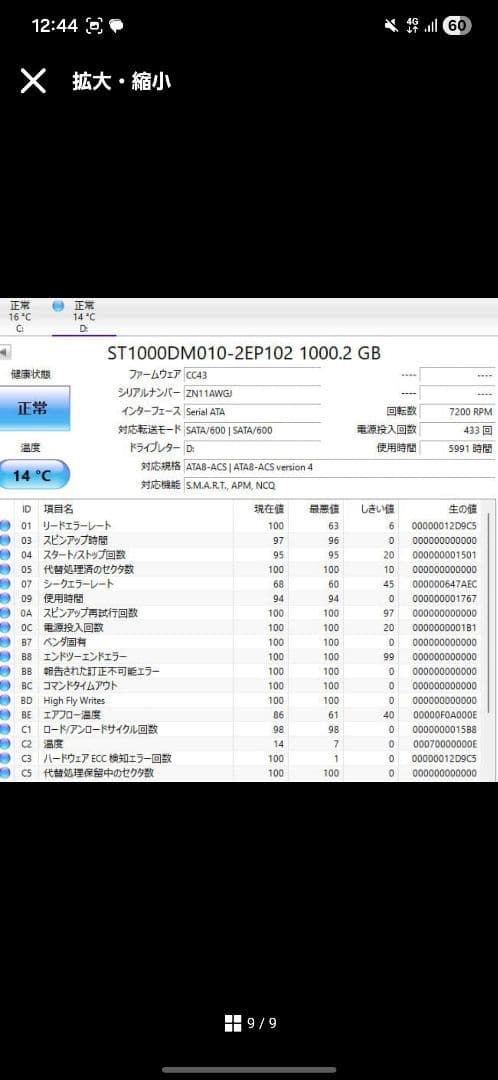Click the firmware field showing CC43
This screenshot has height=1080, width=498.
pos(252,375)
